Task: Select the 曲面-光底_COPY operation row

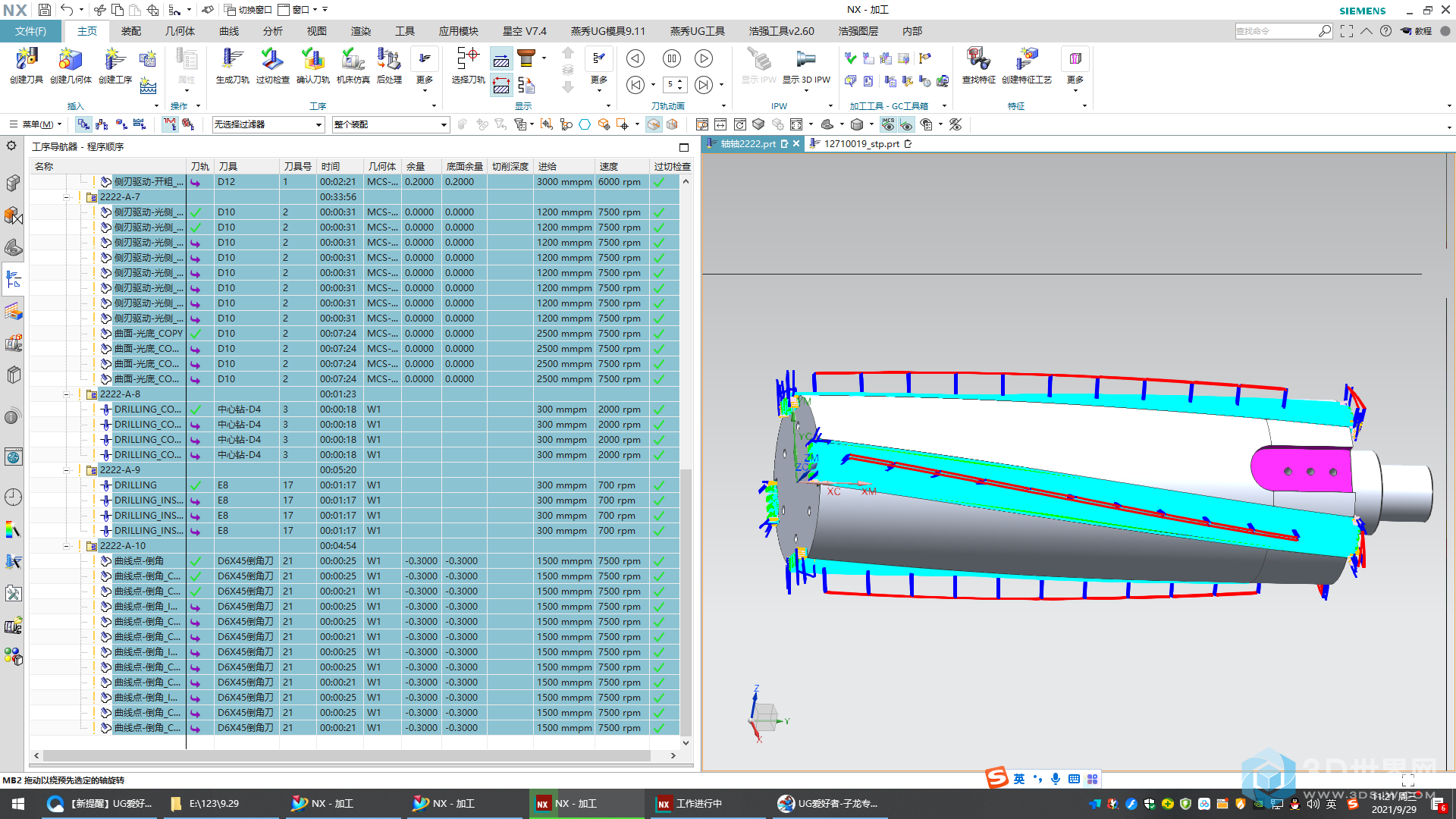Action: tap(149, 334)
